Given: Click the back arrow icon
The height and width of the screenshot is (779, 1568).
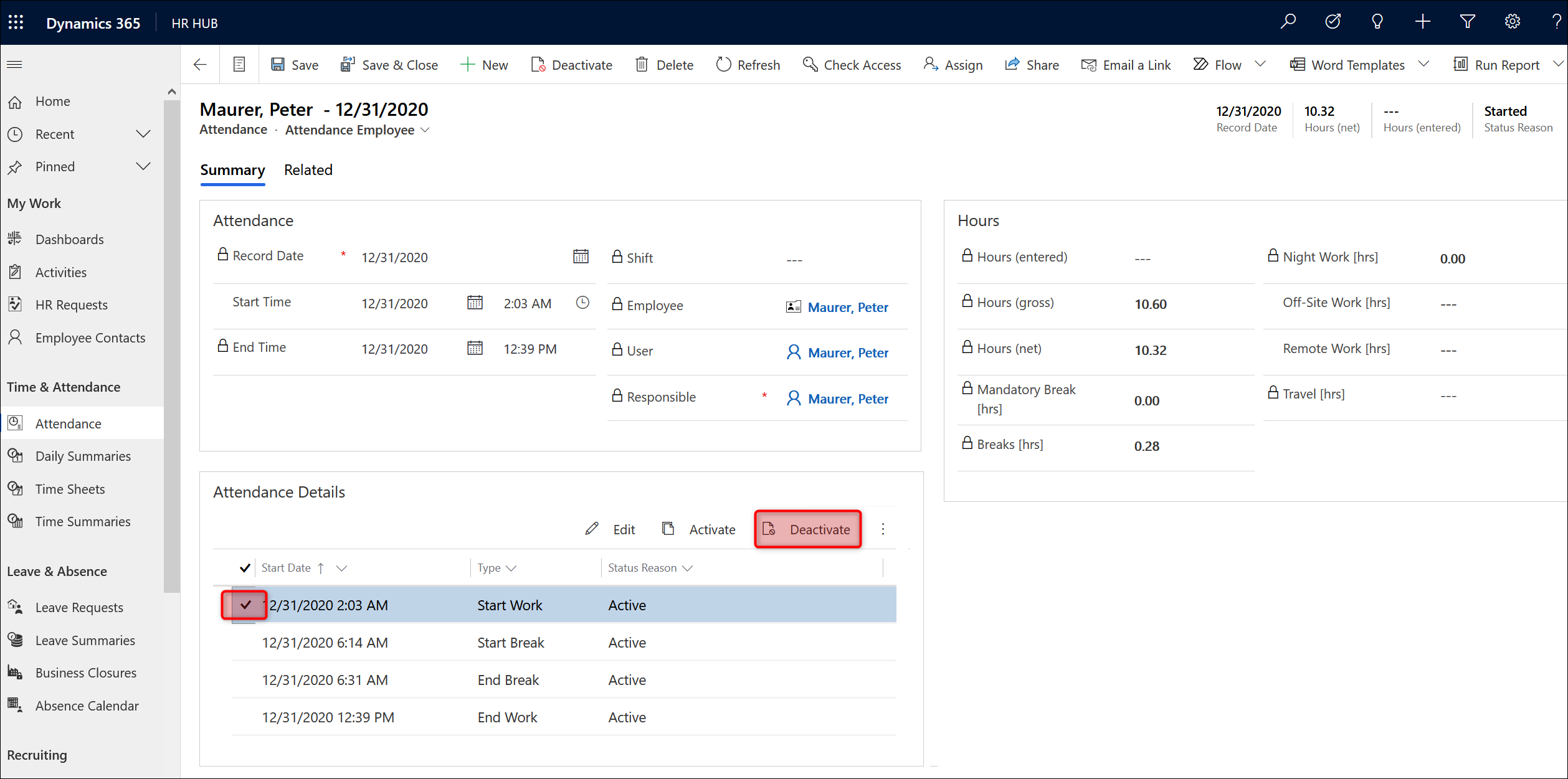Looking at the screenshot, I should pos(200,65).
